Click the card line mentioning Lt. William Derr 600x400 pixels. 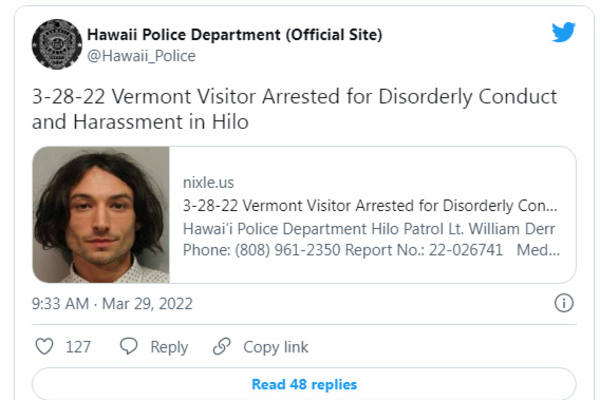(369, 227)
